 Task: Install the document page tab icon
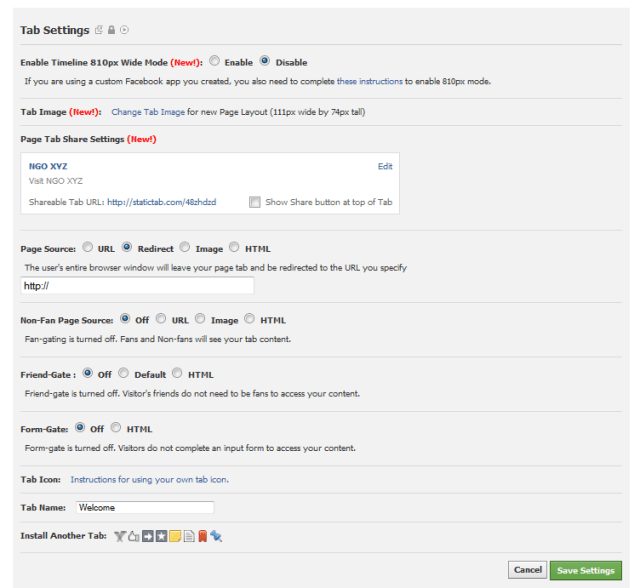coord(189,536)
